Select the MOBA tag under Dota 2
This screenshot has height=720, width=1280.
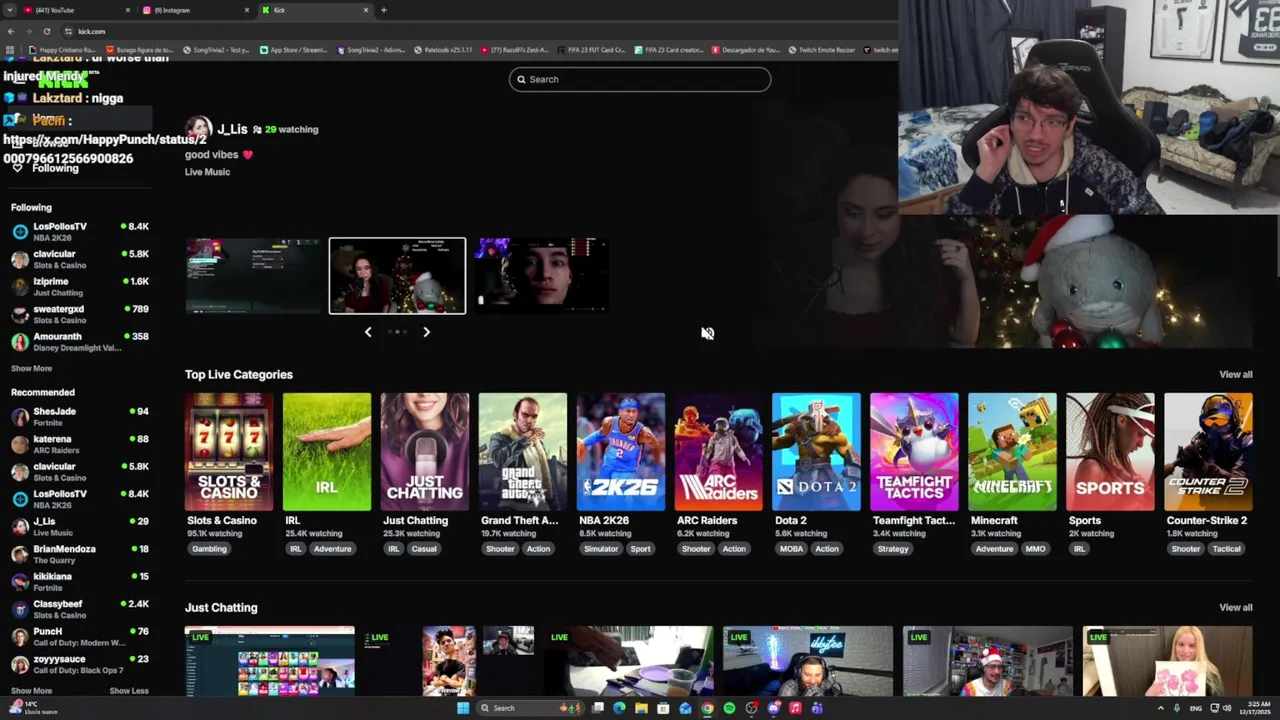(x=791, y=549)
